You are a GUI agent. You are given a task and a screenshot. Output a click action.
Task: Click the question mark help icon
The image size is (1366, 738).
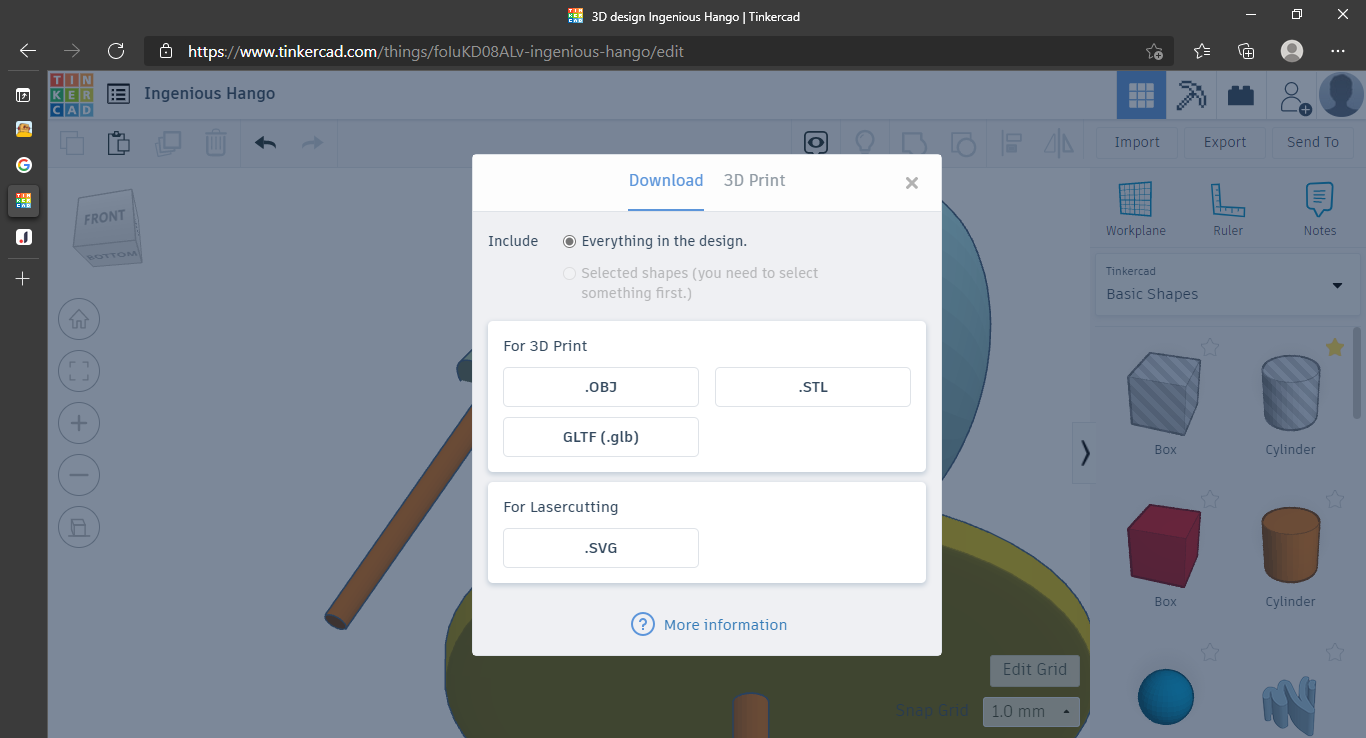[x=642, y=624]
